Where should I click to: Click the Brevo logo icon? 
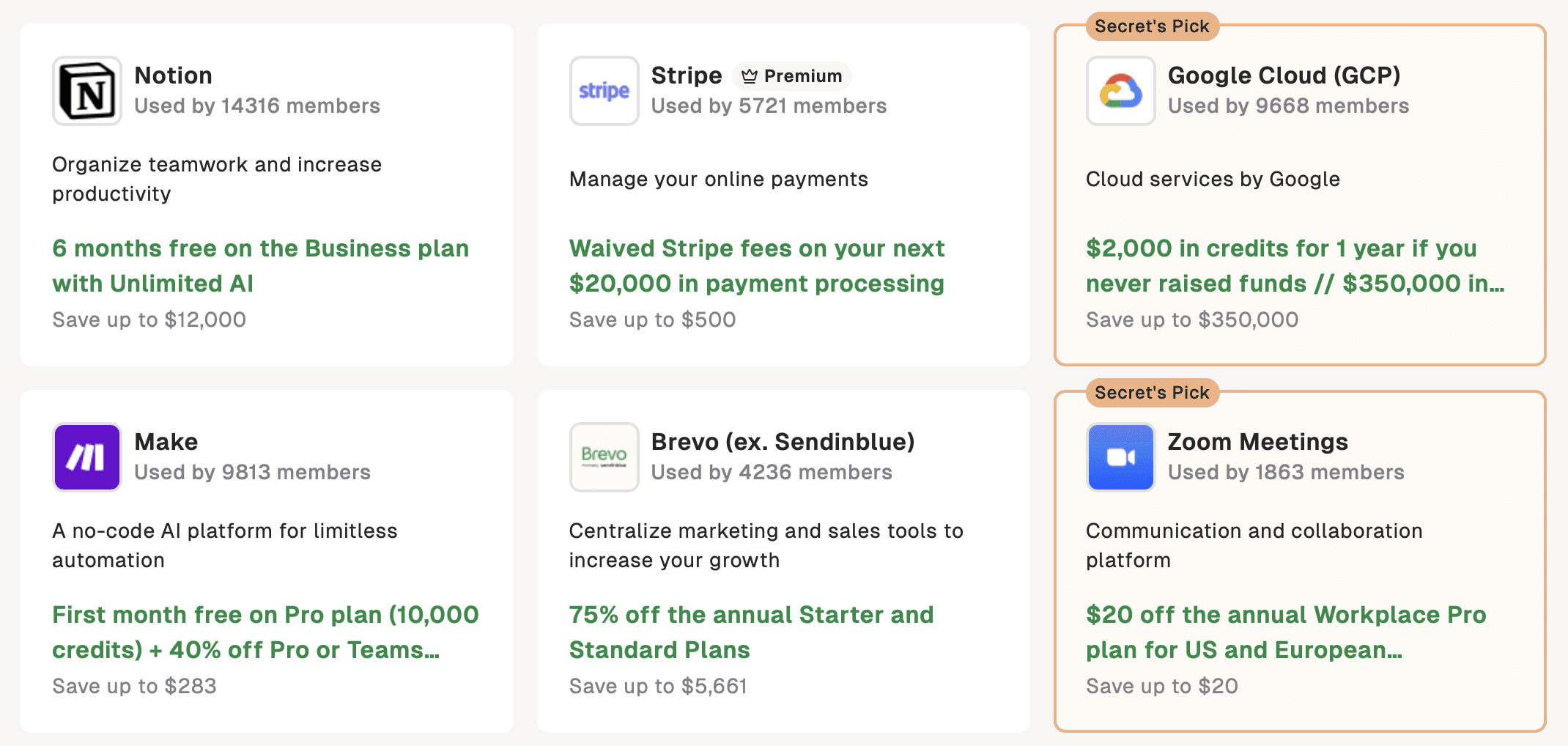(x=604, y=457)
